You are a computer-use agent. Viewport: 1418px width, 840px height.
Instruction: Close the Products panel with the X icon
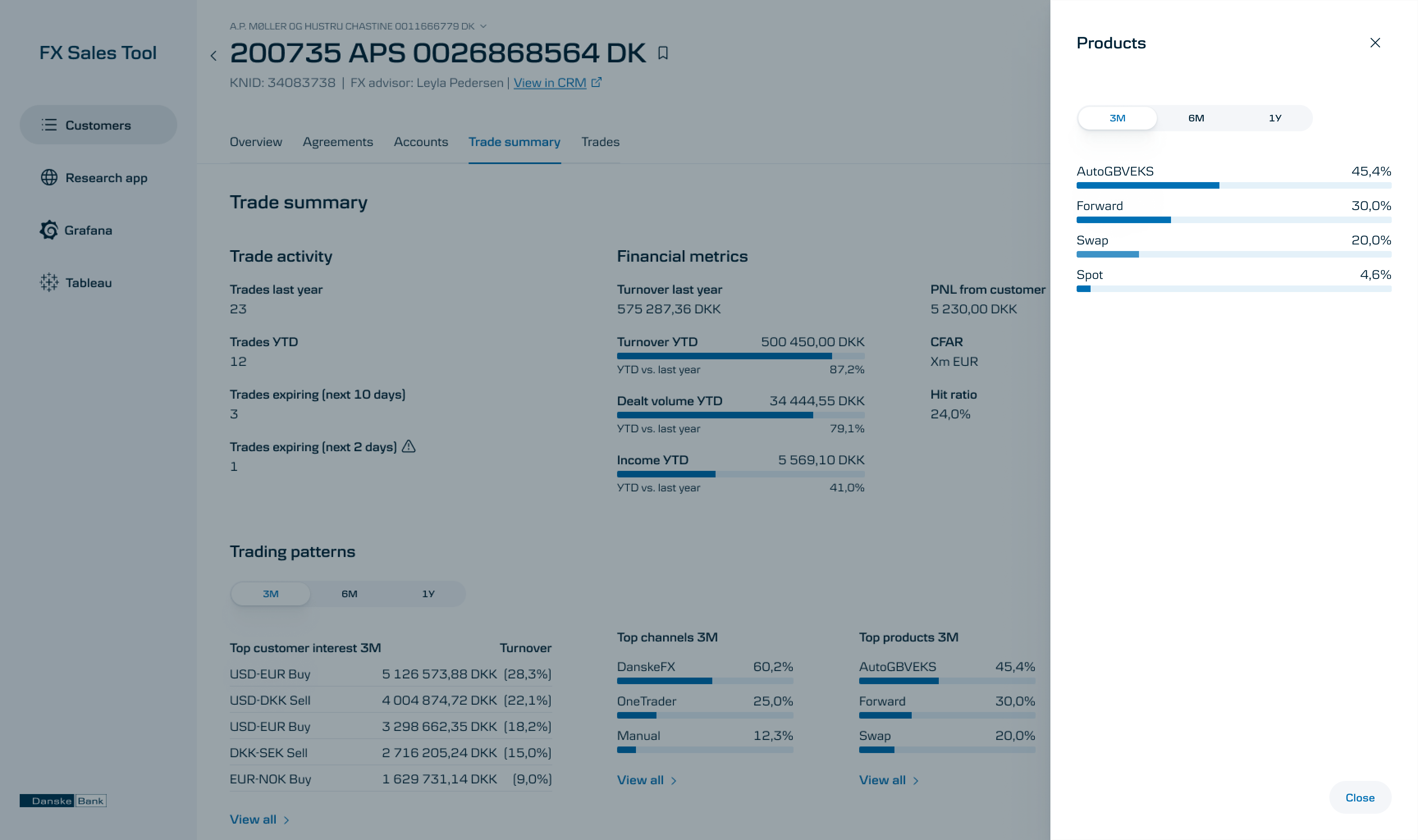[x=1375, y=43]
